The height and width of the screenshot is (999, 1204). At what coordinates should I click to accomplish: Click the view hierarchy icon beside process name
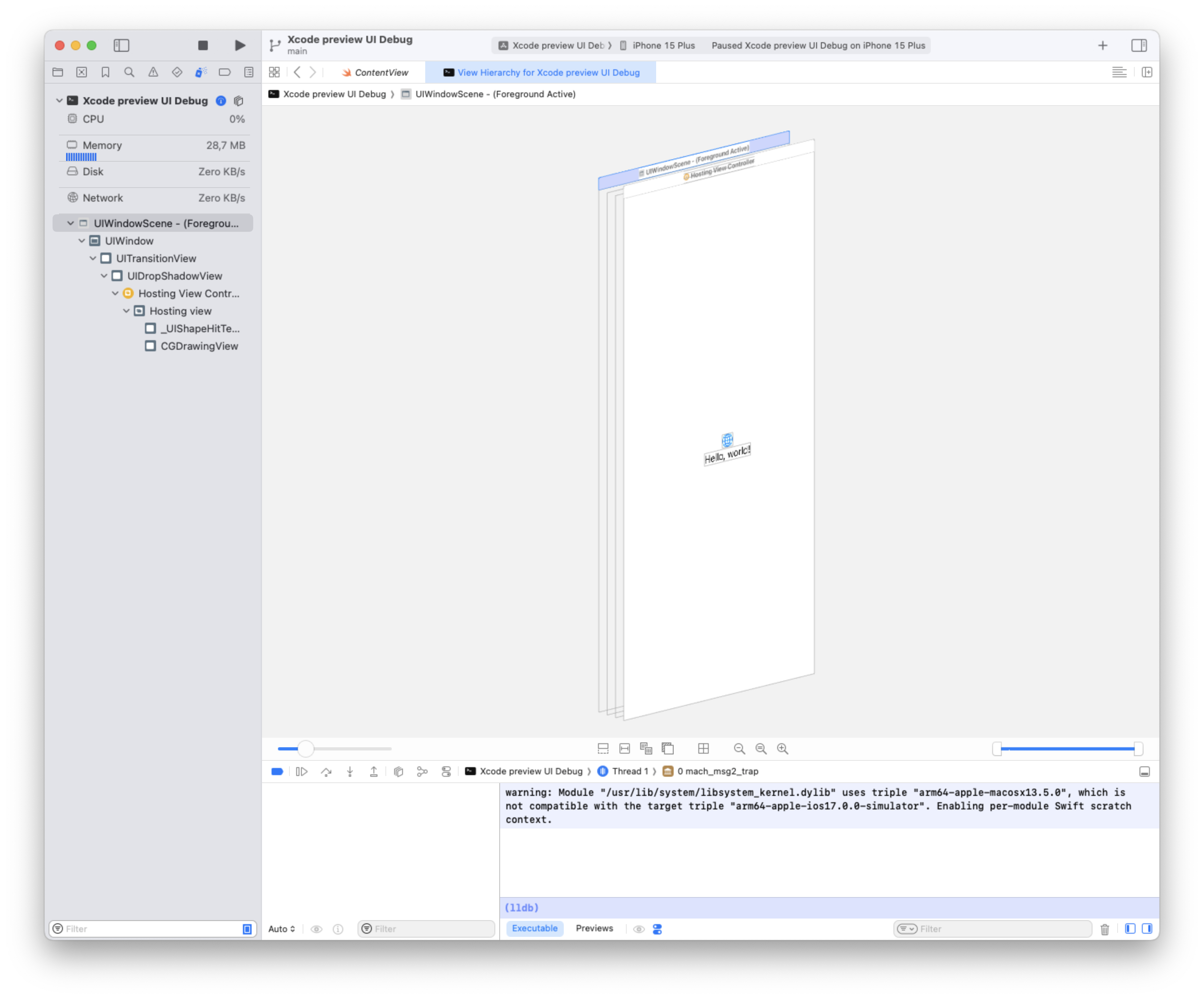(x=238, y=100)
